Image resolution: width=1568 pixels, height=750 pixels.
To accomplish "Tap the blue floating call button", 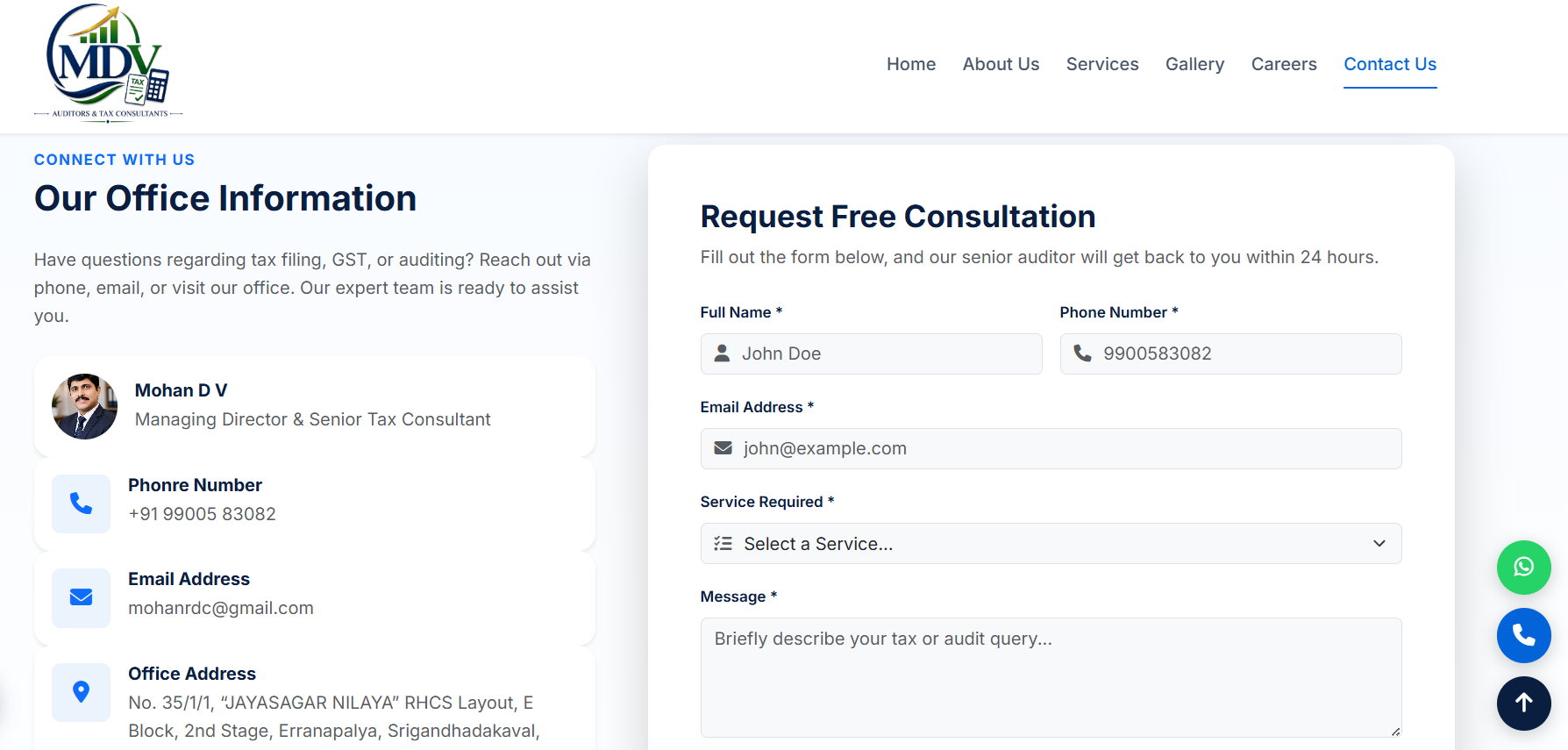I will tap(1523, 635).
